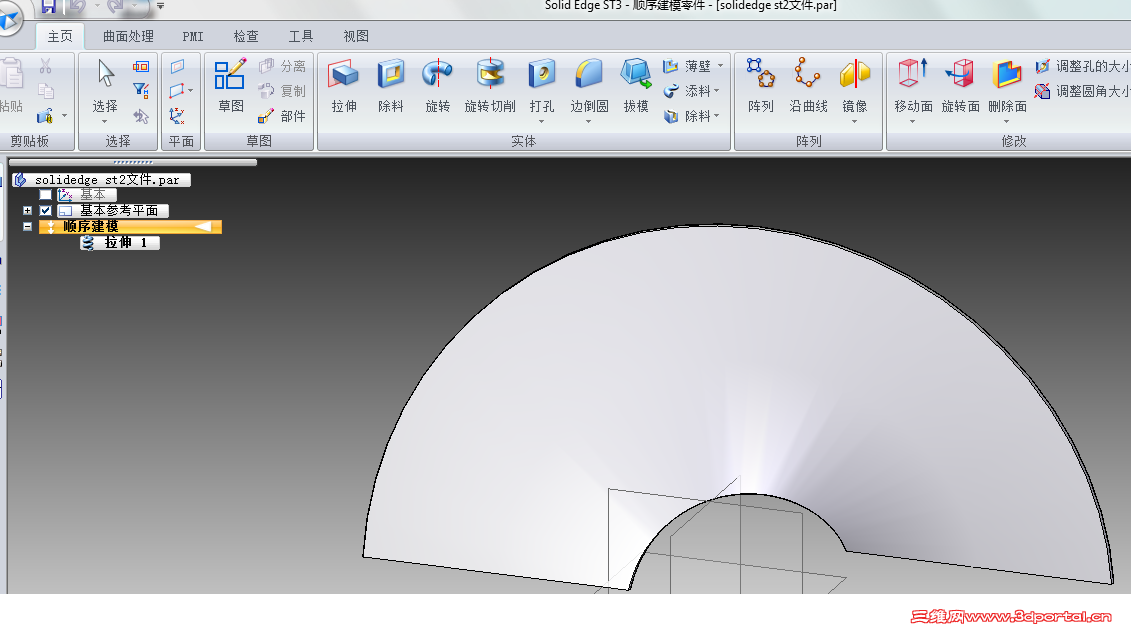This screenshot has height=630, width=1131.
Task: Switch to the PMI tab
Action: click(193, 36)
